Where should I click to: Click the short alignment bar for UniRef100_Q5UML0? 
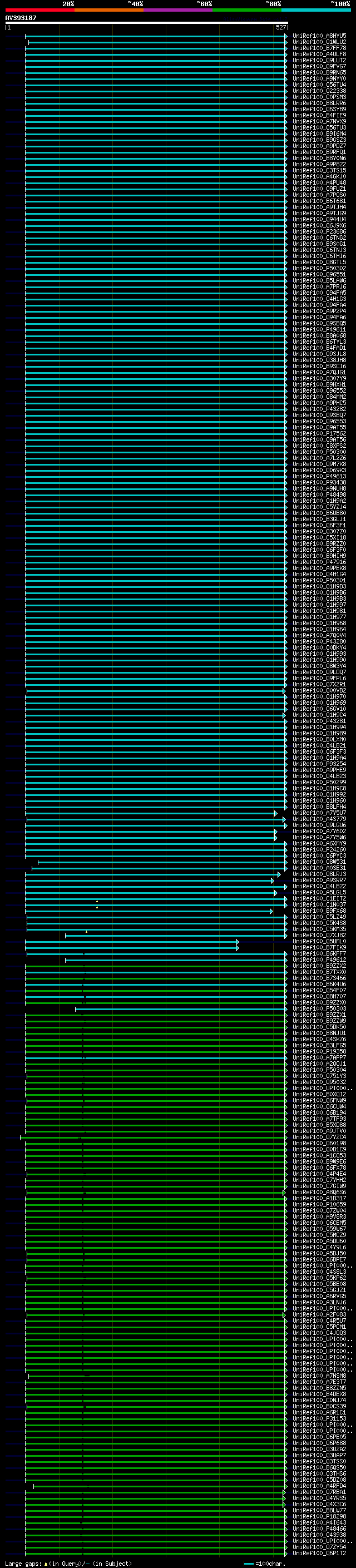(131, 942)
